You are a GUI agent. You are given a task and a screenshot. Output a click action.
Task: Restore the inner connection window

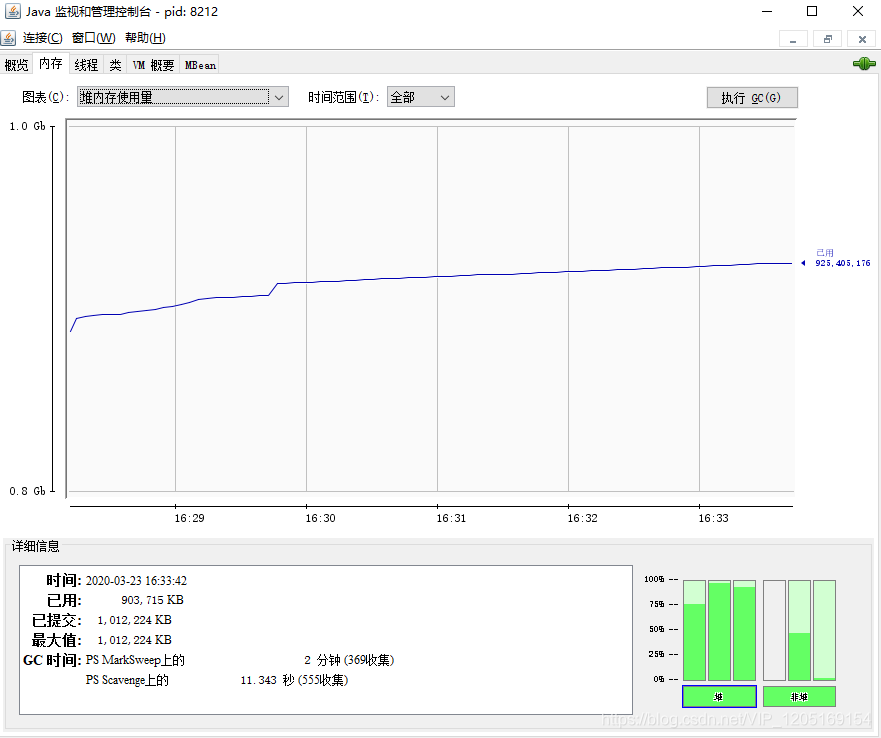tap(828, 39)
